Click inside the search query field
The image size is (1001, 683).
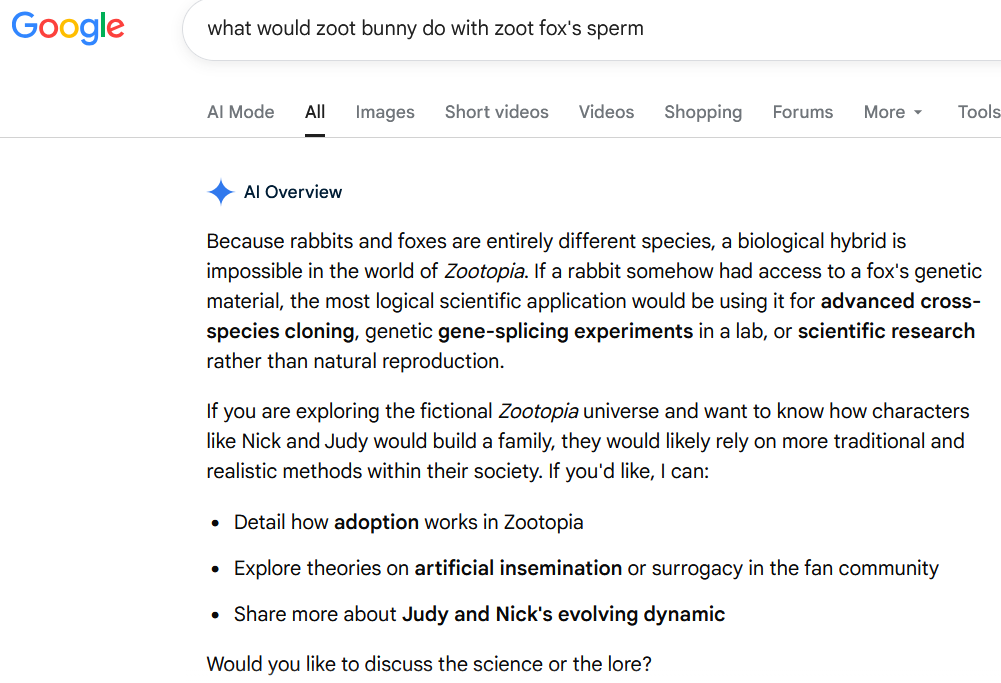(x=591, y=29)
